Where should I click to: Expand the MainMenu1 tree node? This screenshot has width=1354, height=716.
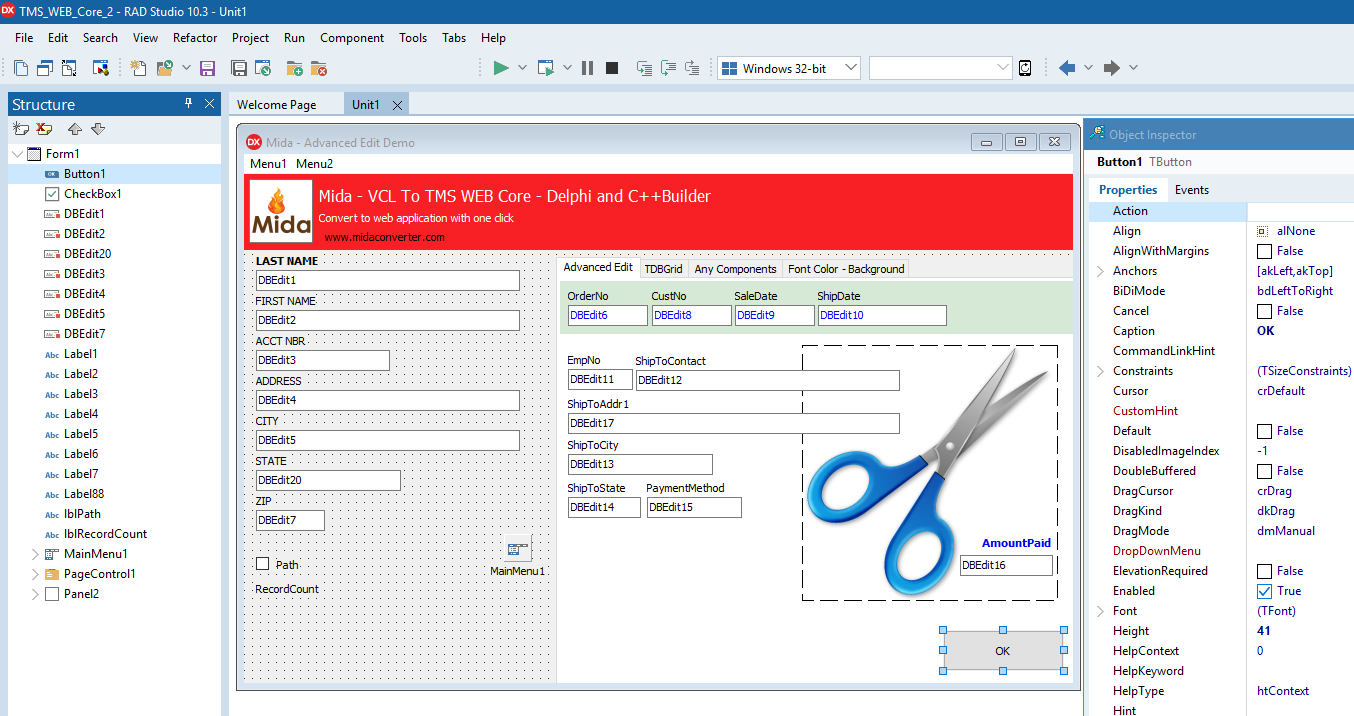coord(35,554)
